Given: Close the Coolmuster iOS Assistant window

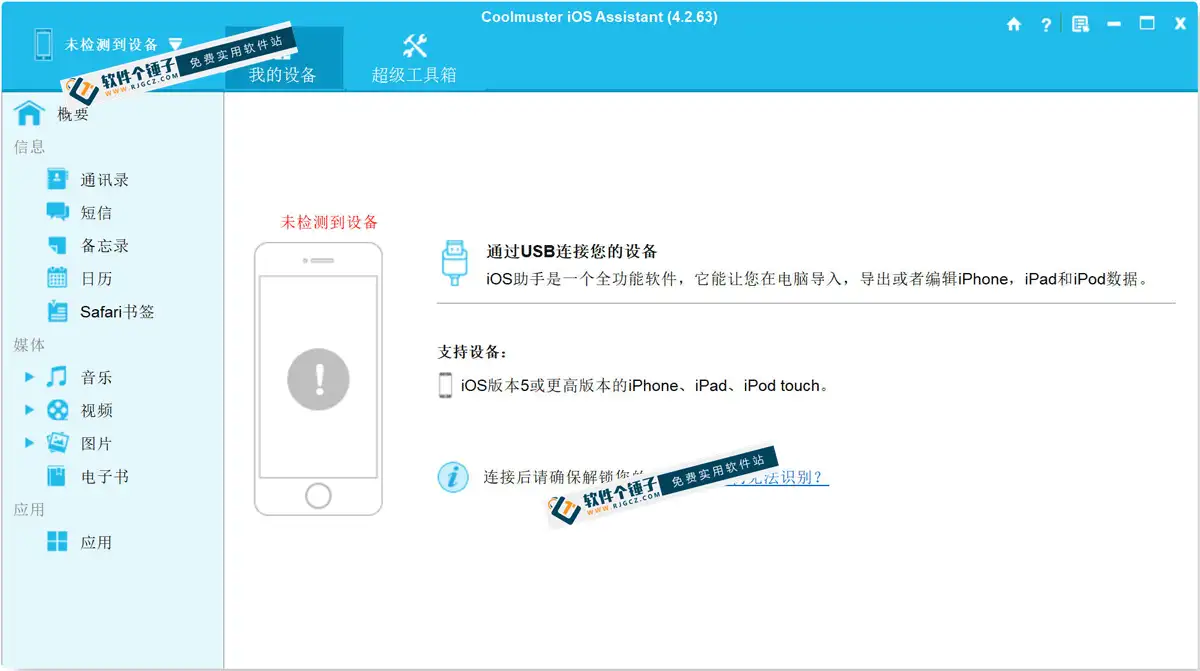Looking at the screenshot, I should [x=1180, y=25].
